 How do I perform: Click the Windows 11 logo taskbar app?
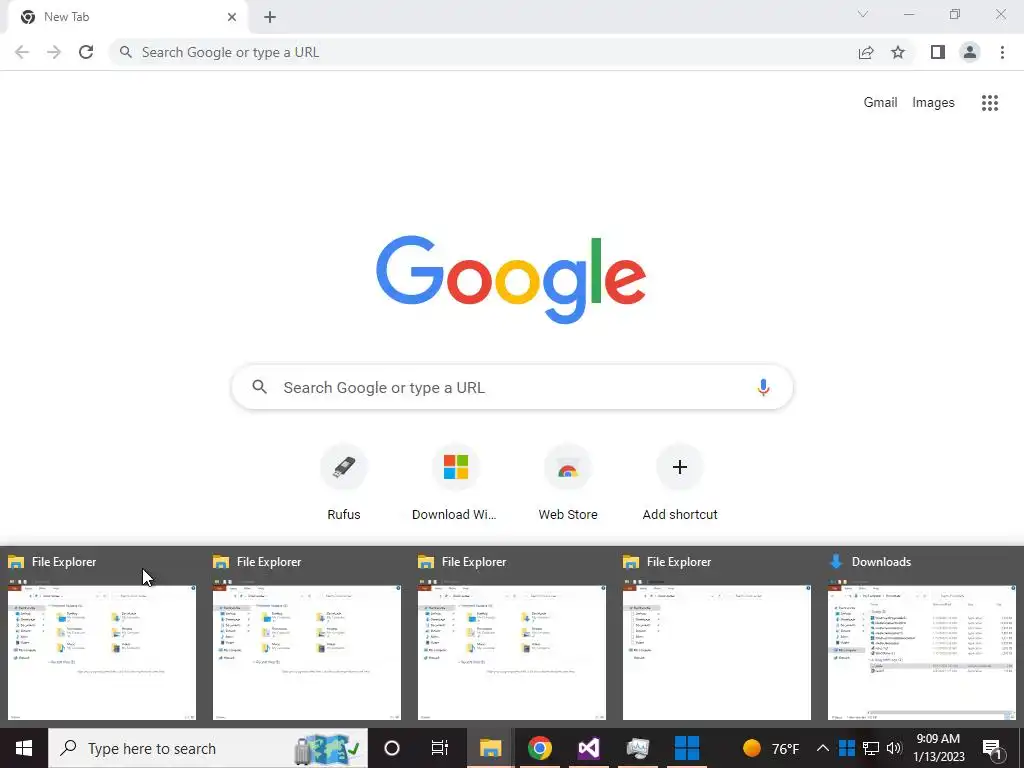(x=687, y=748)
